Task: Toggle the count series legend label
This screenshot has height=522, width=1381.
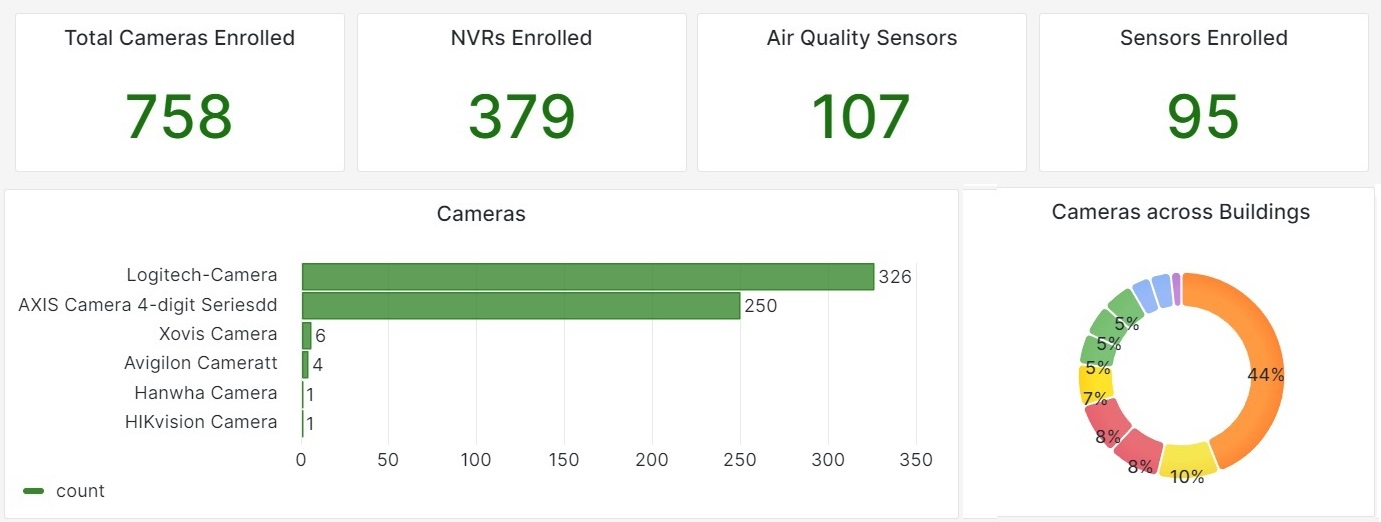Action: tap(80, 491)
